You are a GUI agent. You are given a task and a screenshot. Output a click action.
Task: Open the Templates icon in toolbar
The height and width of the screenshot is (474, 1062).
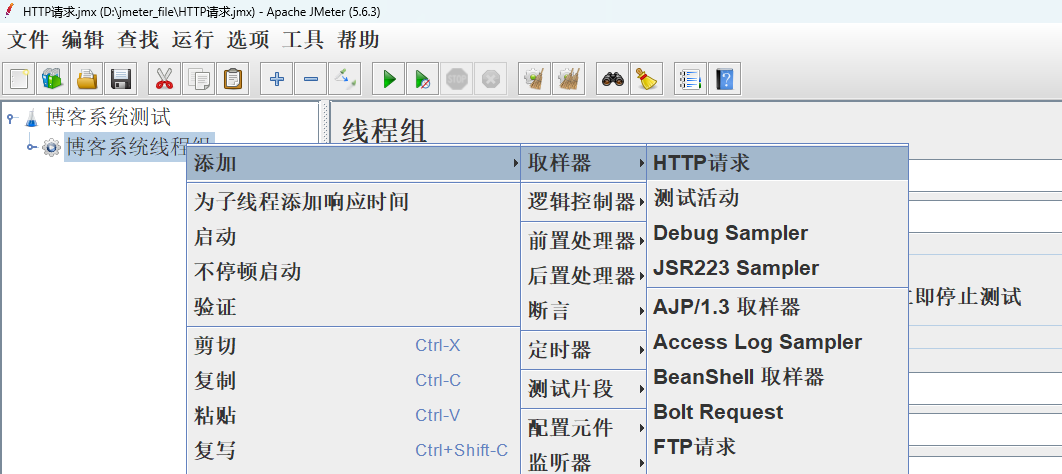click(53, 79)
